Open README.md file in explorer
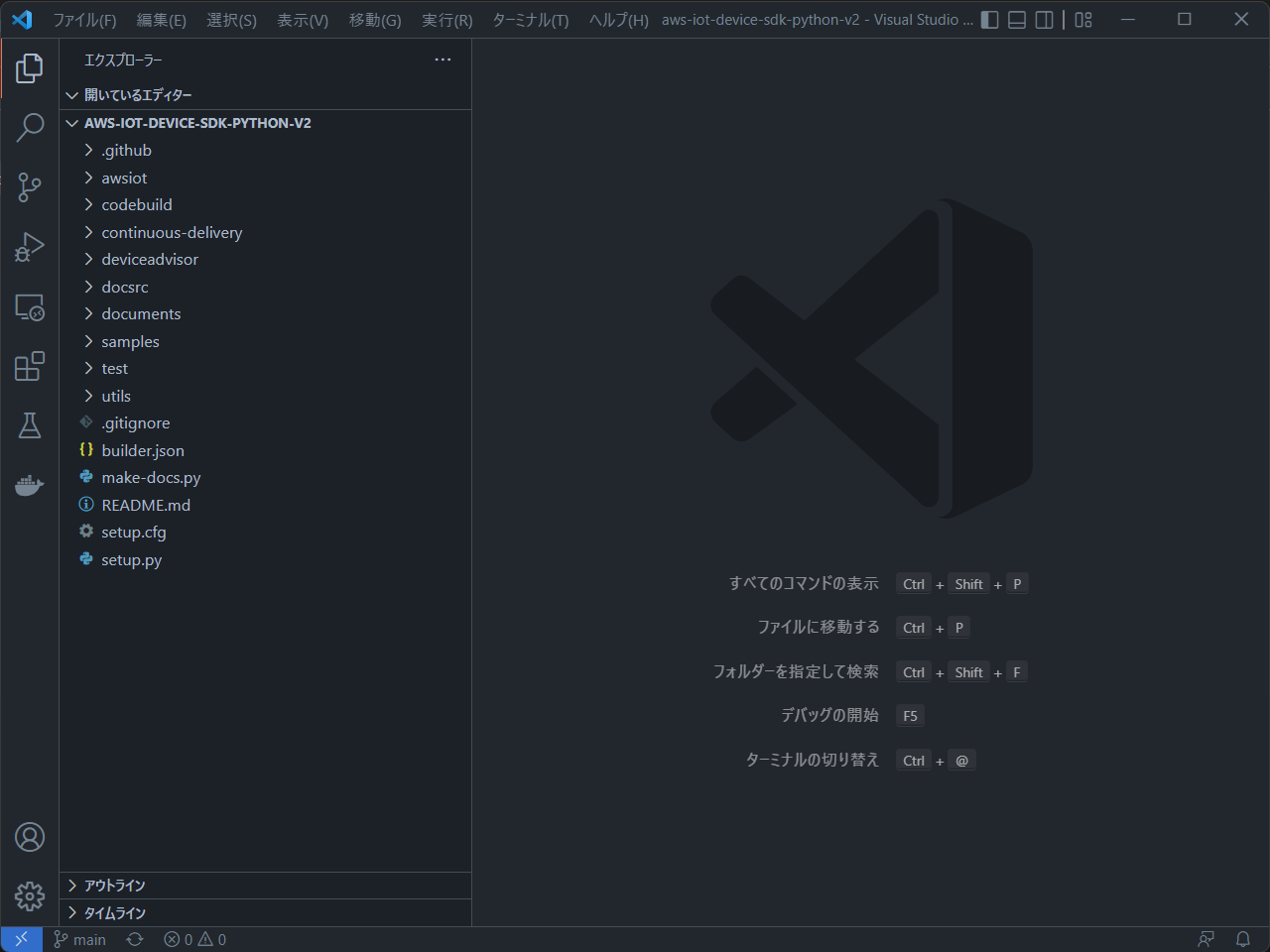 click(x=146, y=505)
